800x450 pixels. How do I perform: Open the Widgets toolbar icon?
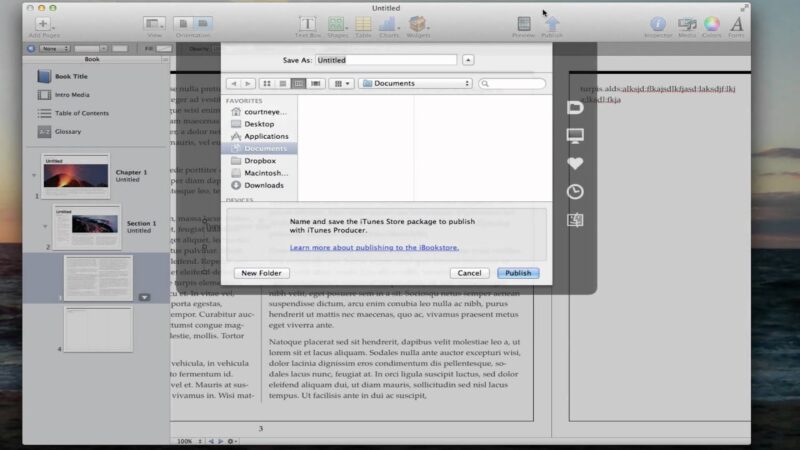point(417,24)
